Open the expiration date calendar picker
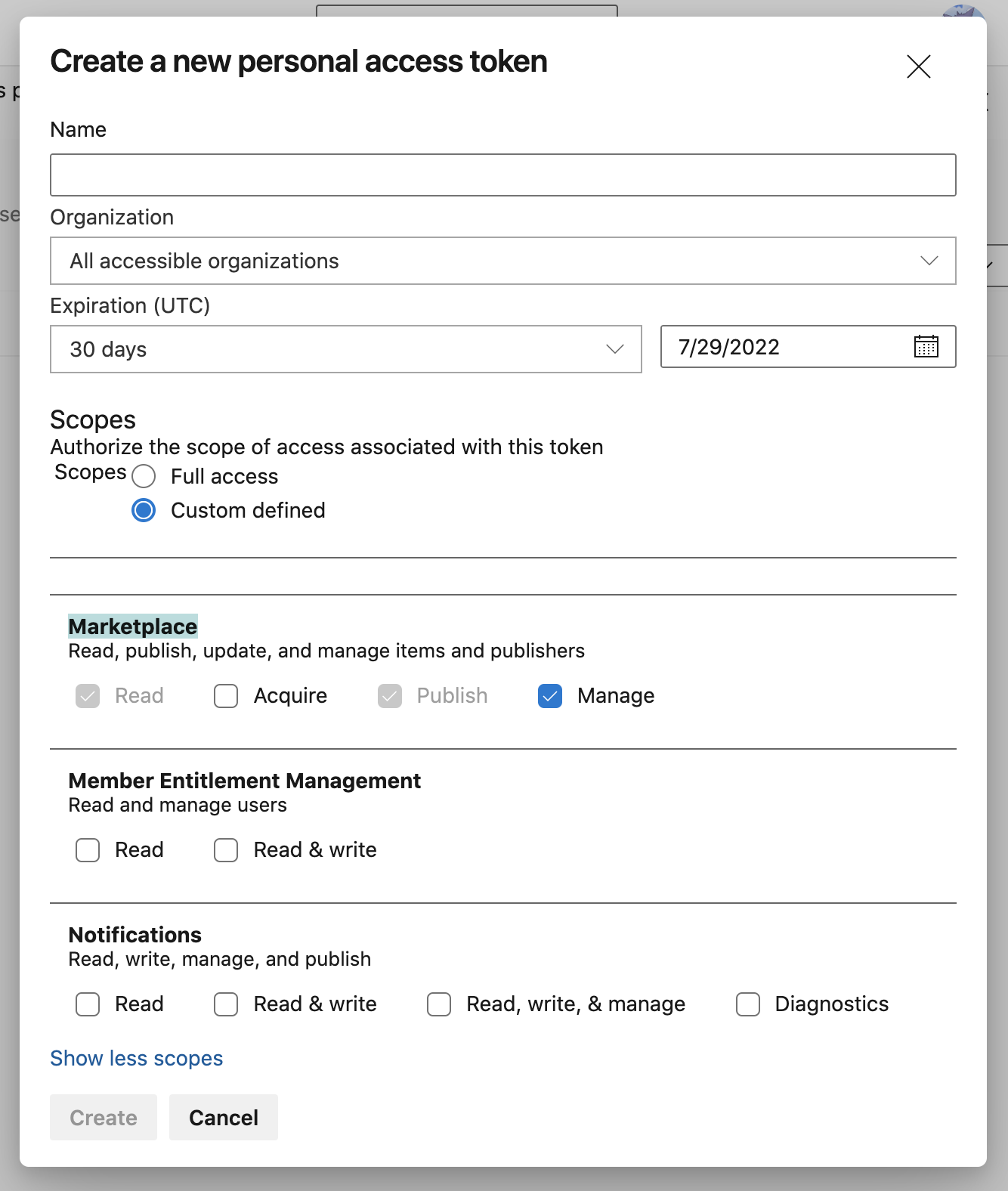The image size is (1008, 1191). (x=926, y=347)
